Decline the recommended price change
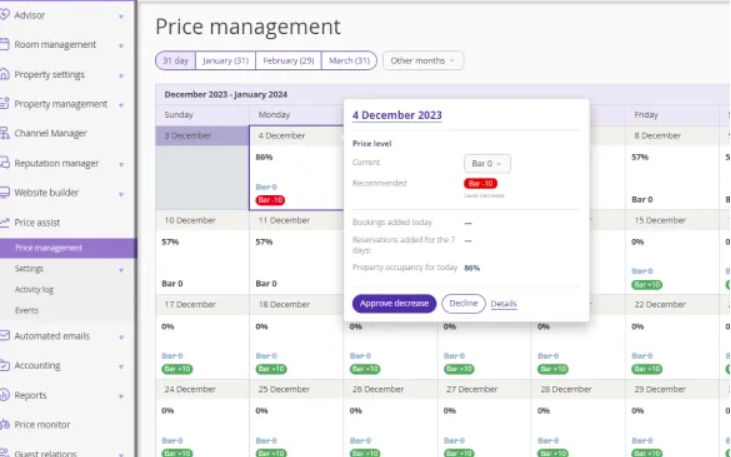Screen dimensions: 731x457 [x=463, y=303]
